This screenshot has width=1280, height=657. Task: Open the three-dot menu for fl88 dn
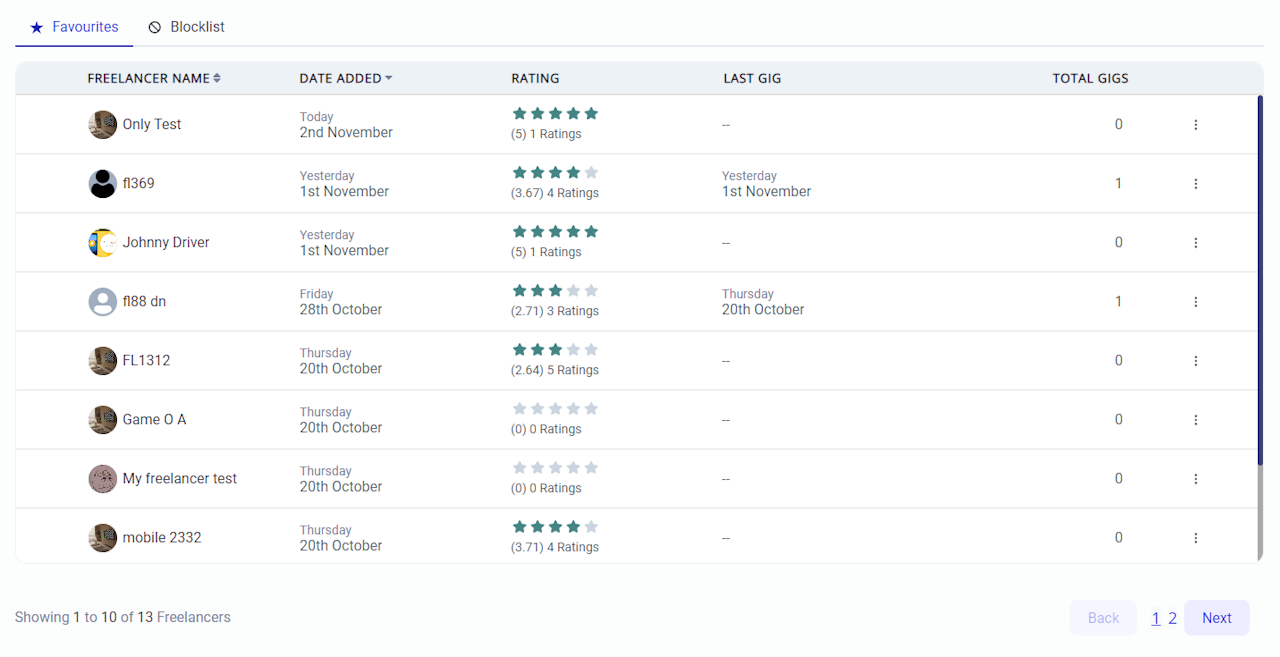click(1195, 302)
